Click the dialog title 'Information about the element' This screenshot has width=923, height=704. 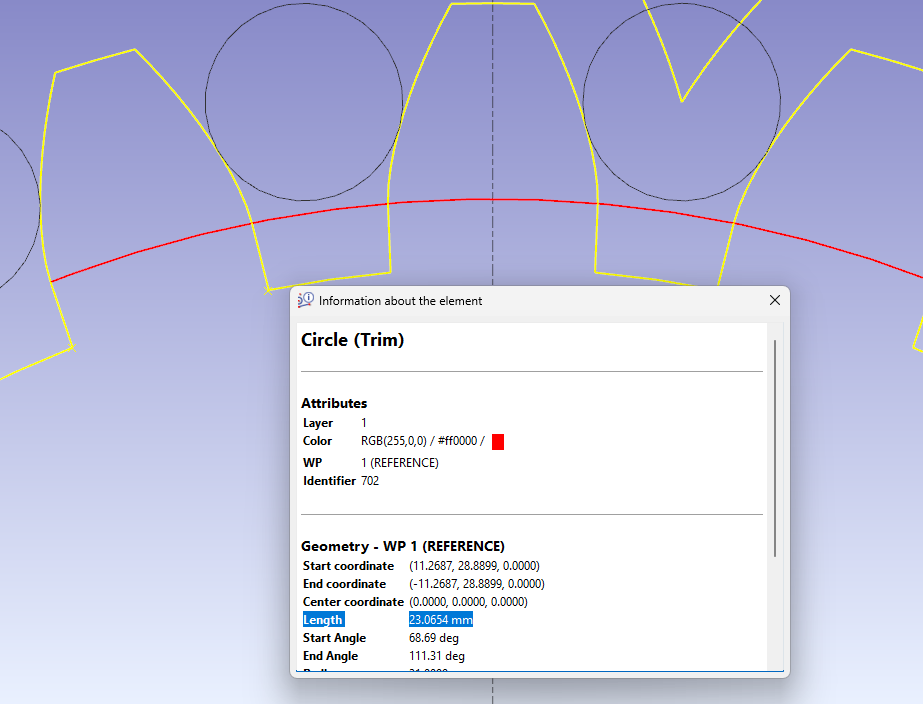tap(400, 300)
